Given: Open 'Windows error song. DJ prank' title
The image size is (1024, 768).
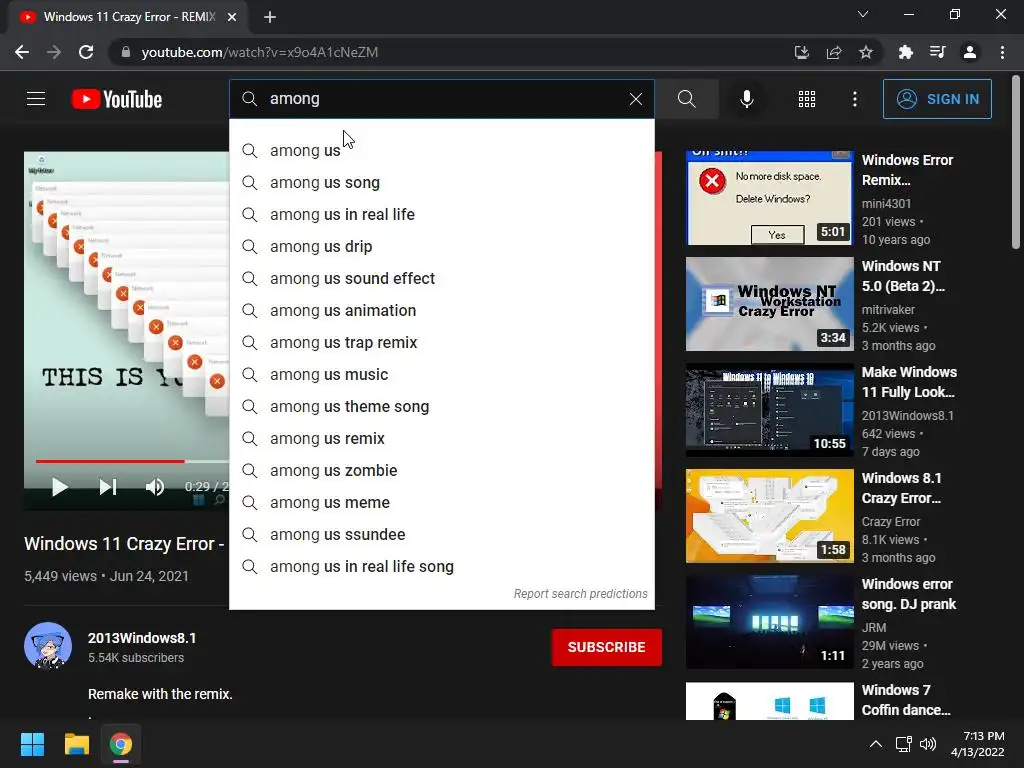Looking at the screenshot, I should (908, 594).
